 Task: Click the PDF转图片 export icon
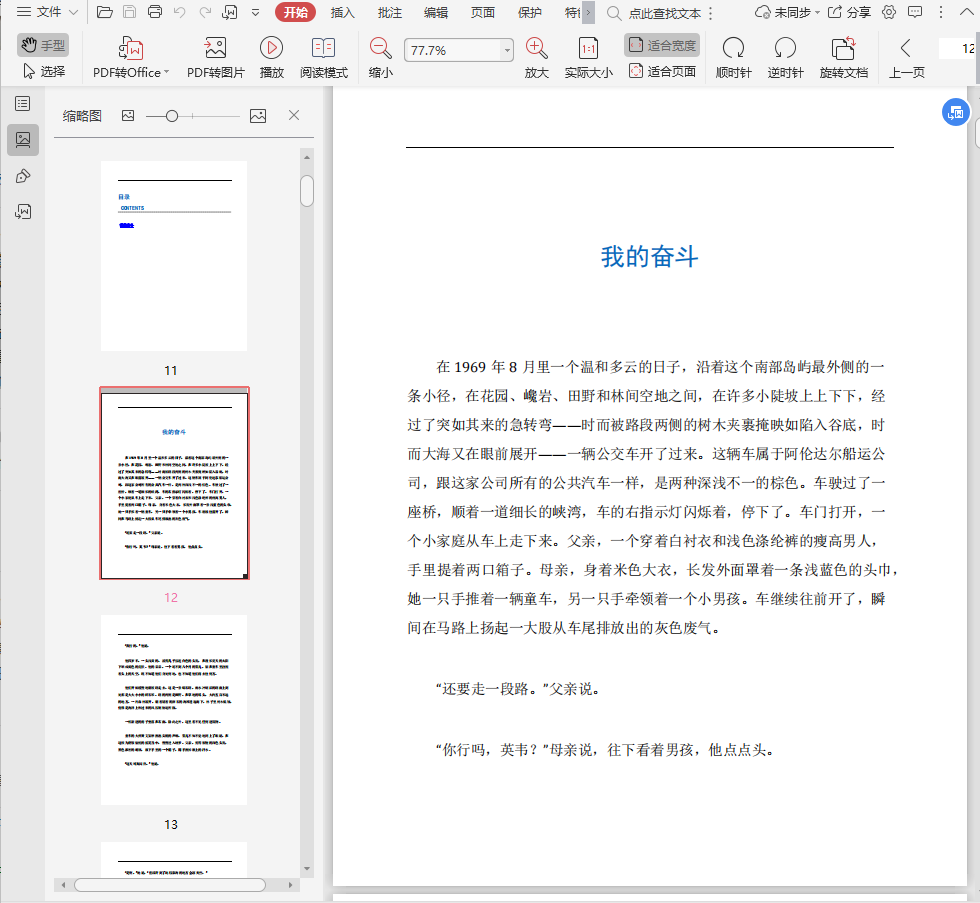[215, 48]
